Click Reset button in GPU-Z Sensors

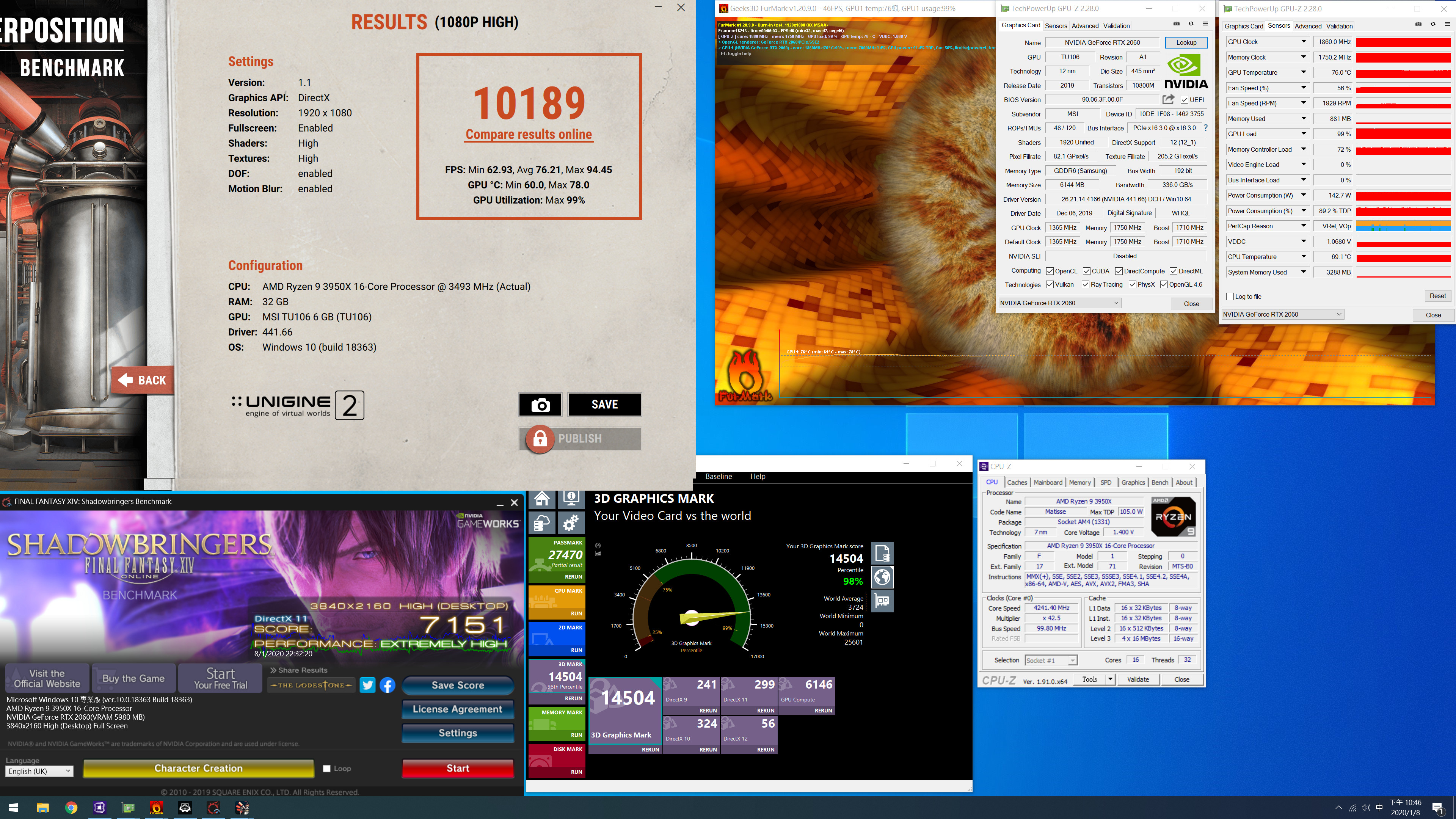pos(1437,296)
